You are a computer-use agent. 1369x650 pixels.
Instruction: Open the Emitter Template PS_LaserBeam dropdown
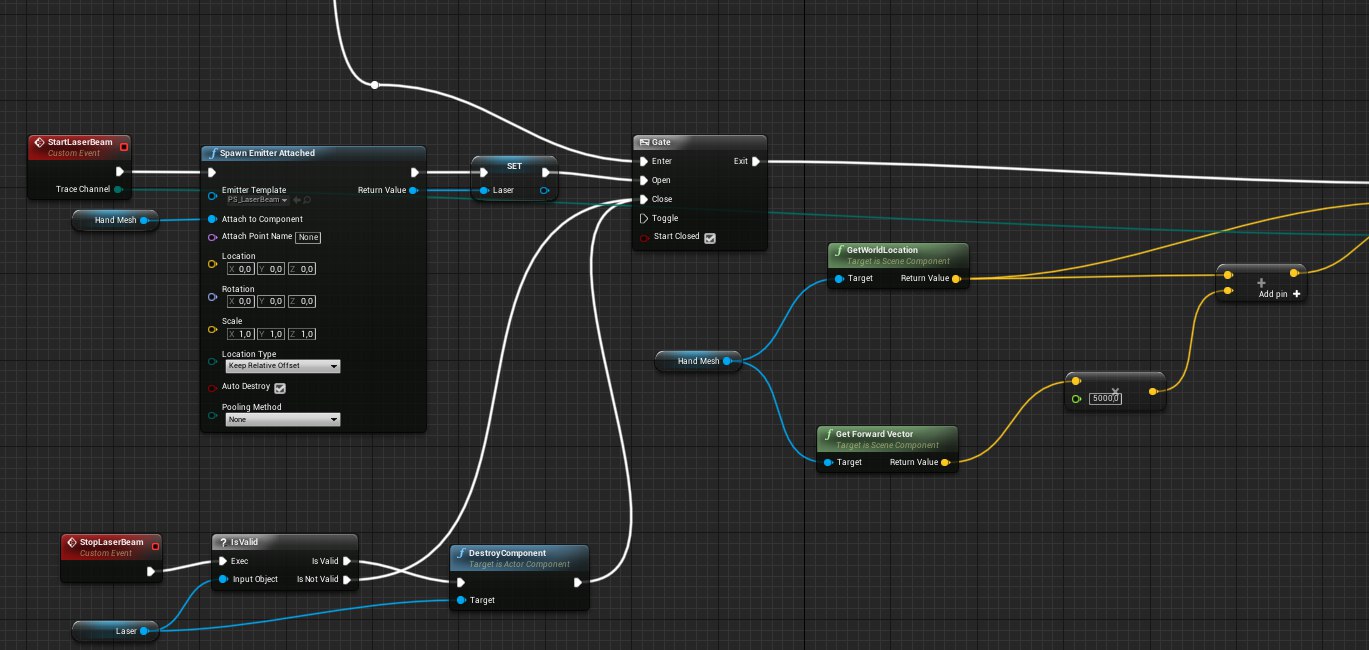click(x=258, y=200)
